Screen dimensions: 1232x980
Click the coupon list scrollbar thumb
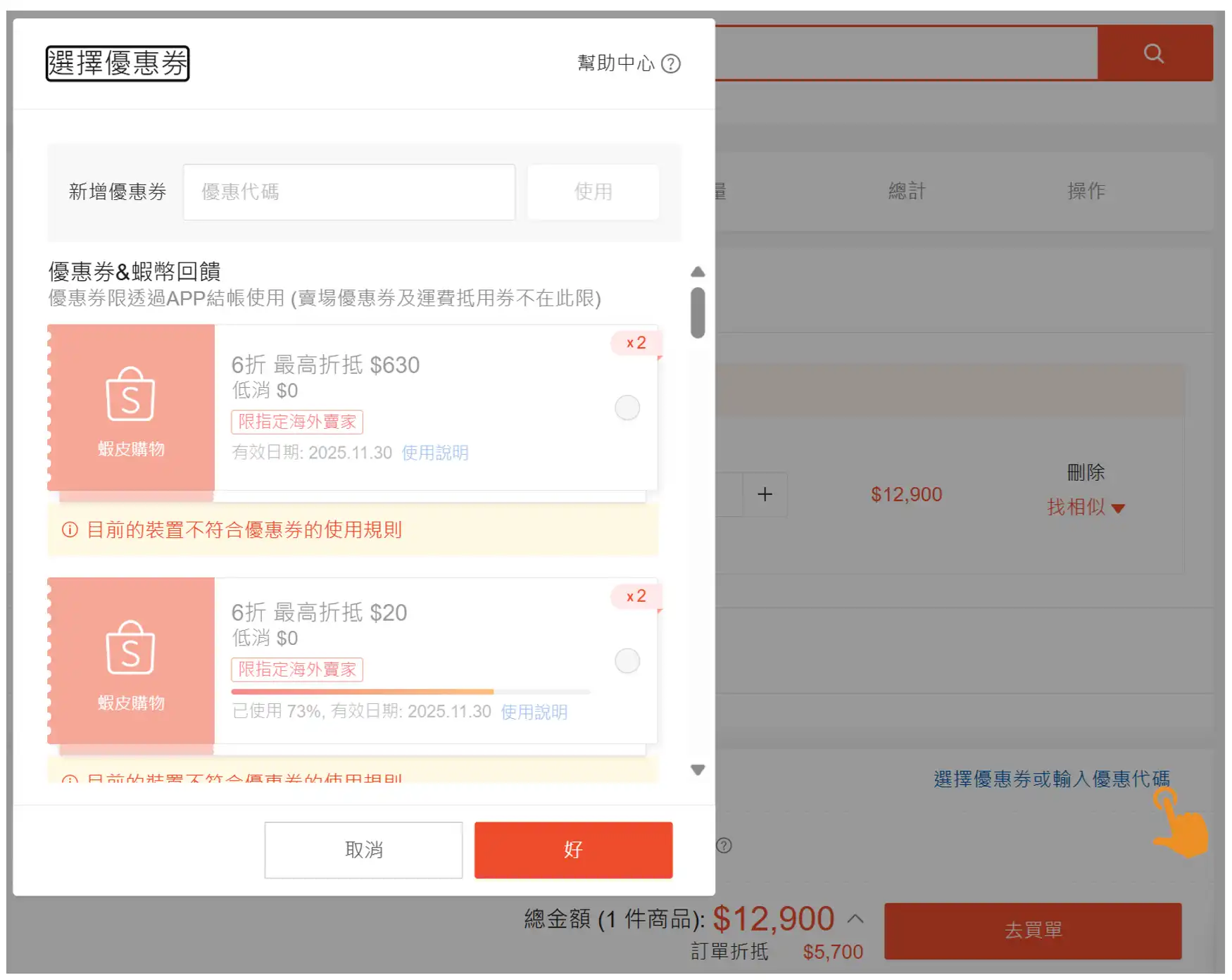tap(698, 313)
